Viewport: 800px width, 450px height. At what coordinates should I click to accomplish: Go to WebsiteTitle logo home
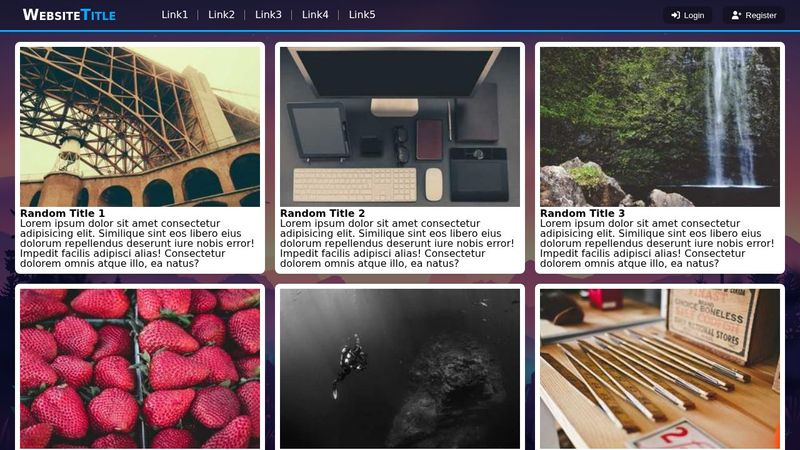(69, 15)
